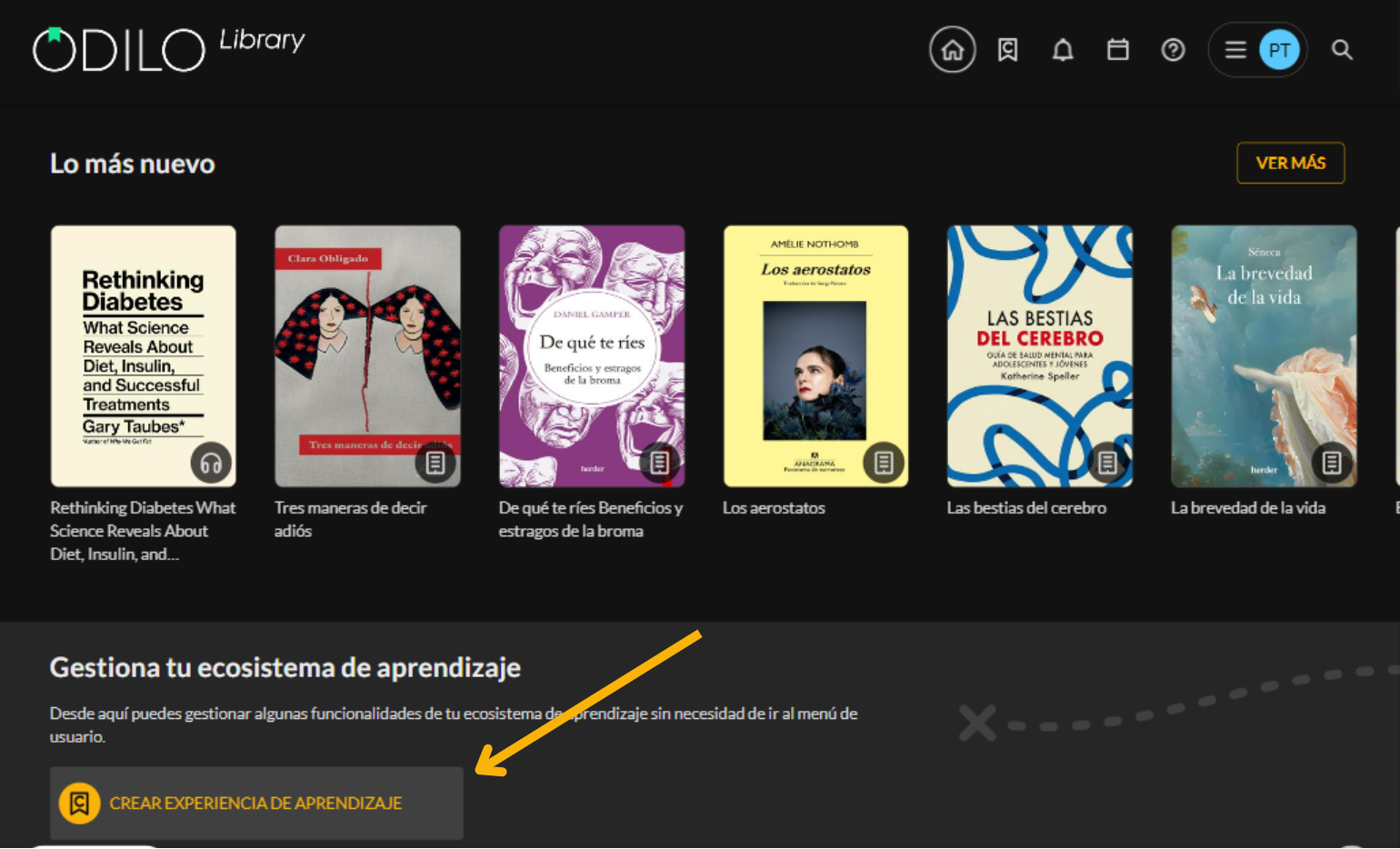This screenshot has width=1400, height=849.
Task: Click the Gestiona tu ecosistema de aprendizaje heading
Action: (285, 668)
